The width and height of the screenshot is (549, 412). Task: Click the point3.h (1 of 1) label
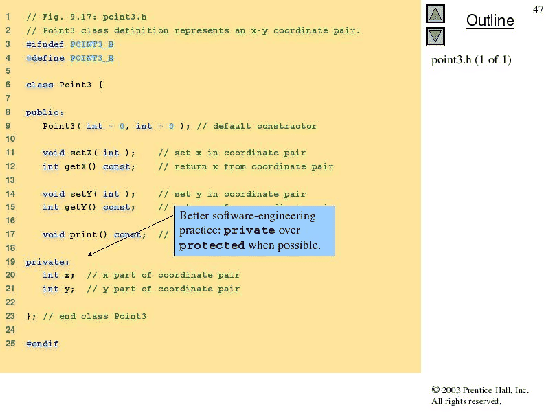[x=471, y=60]
